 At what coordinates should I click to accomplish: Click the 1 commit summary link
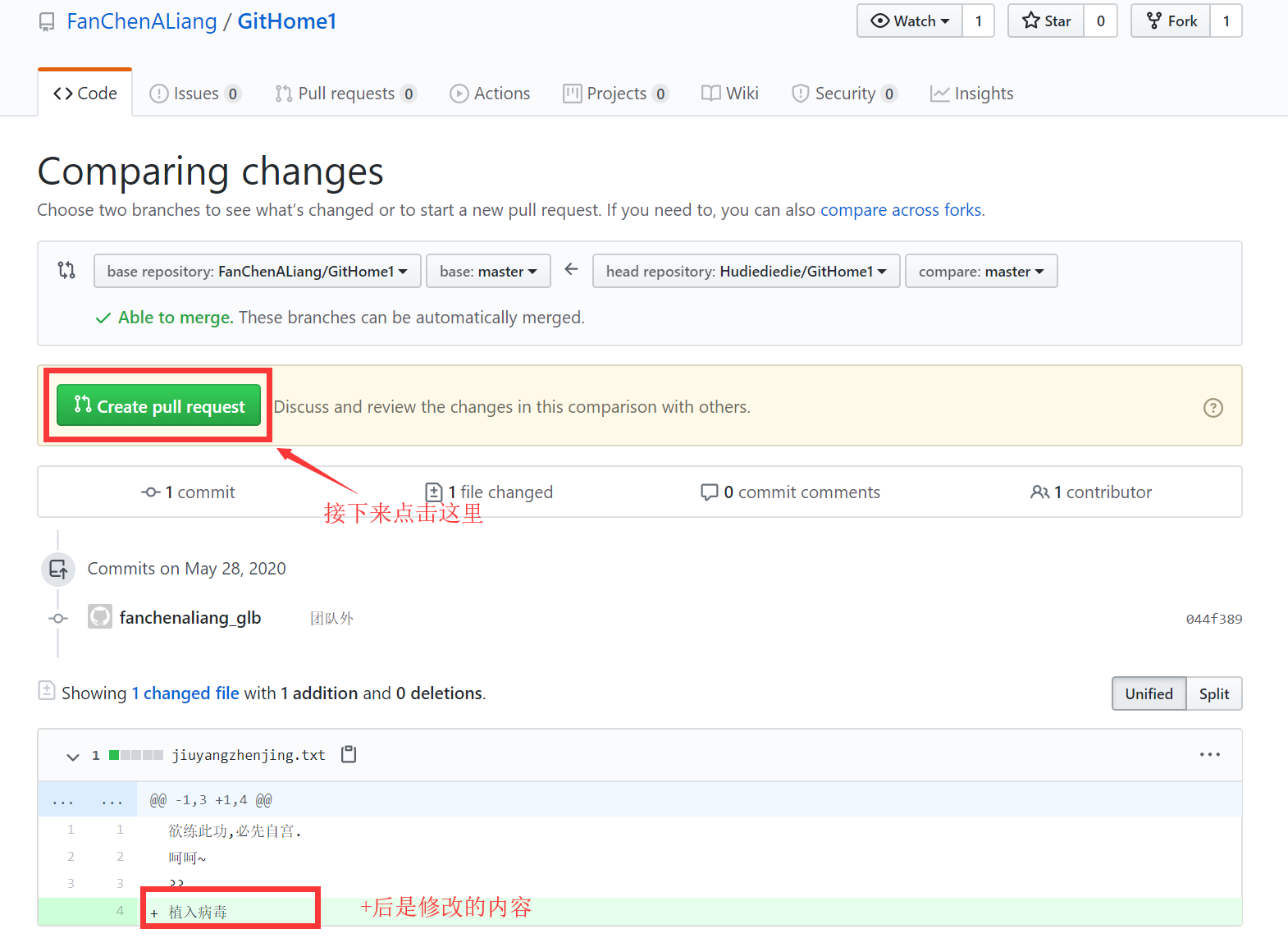189,492
